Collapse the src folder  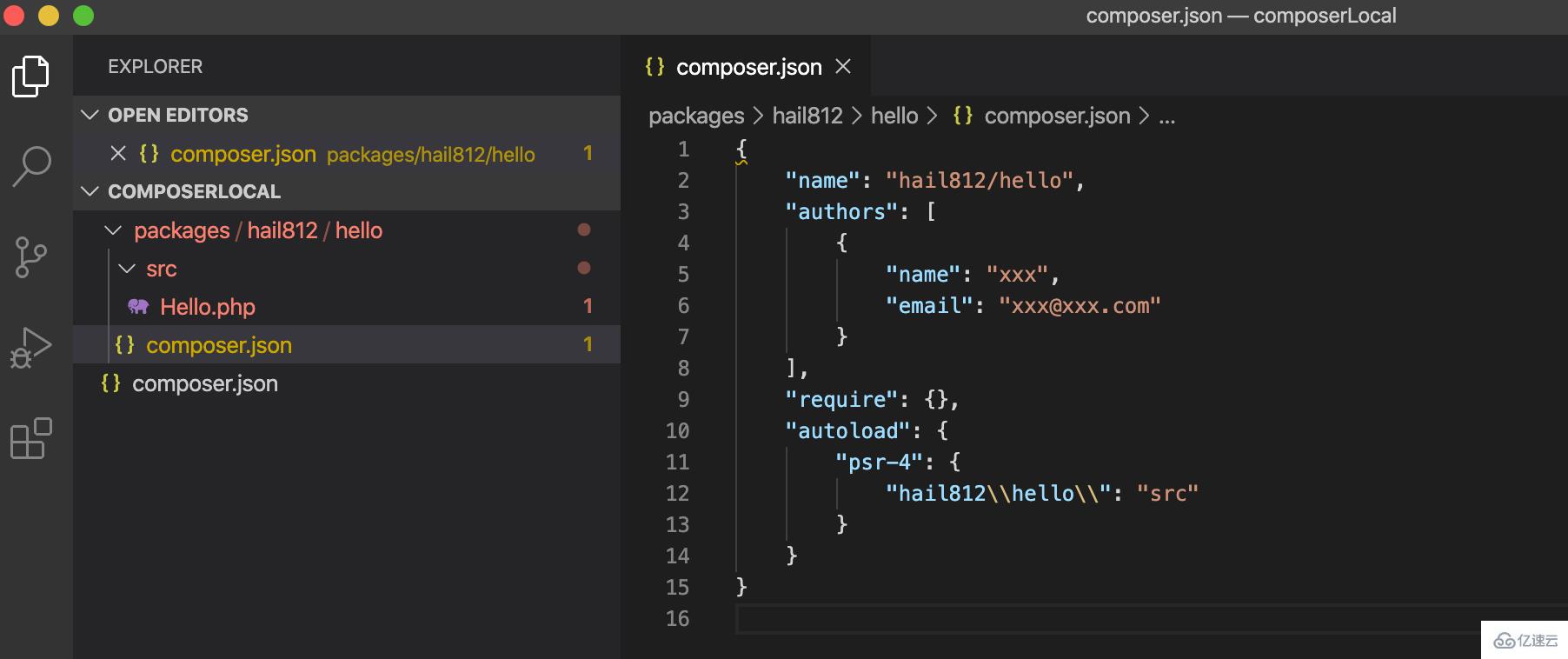pyautogui.click(x=127, y=269)
